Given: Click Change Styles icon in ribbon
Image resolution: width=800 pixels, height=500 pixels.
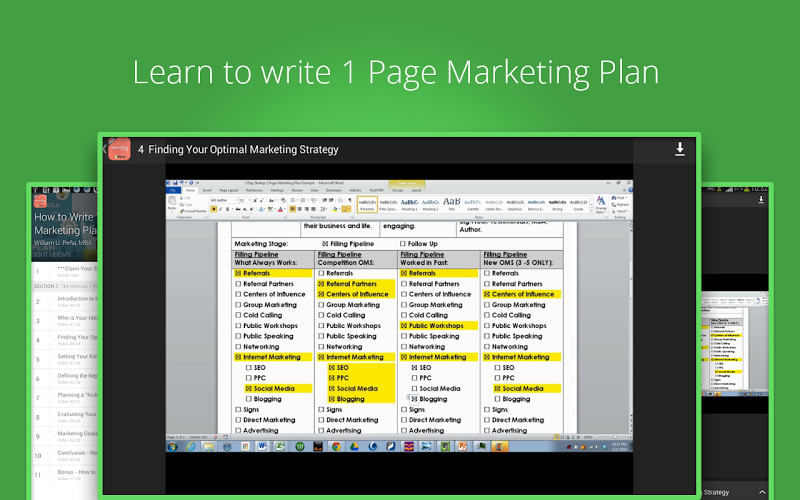Looking at the screenshot, I should tap(601, 204).
